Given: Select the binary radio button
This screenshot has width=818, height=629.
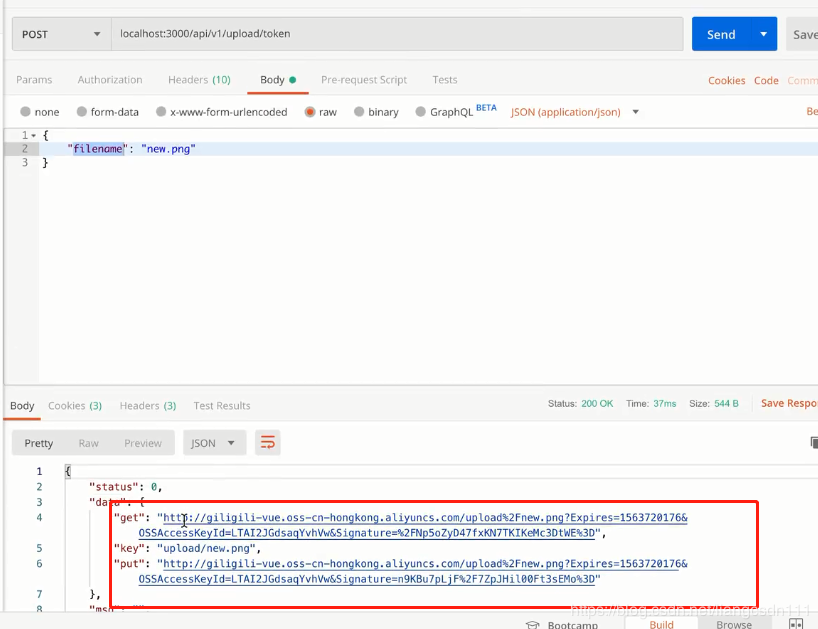Looking at the screenshot, I should [359, 112].
